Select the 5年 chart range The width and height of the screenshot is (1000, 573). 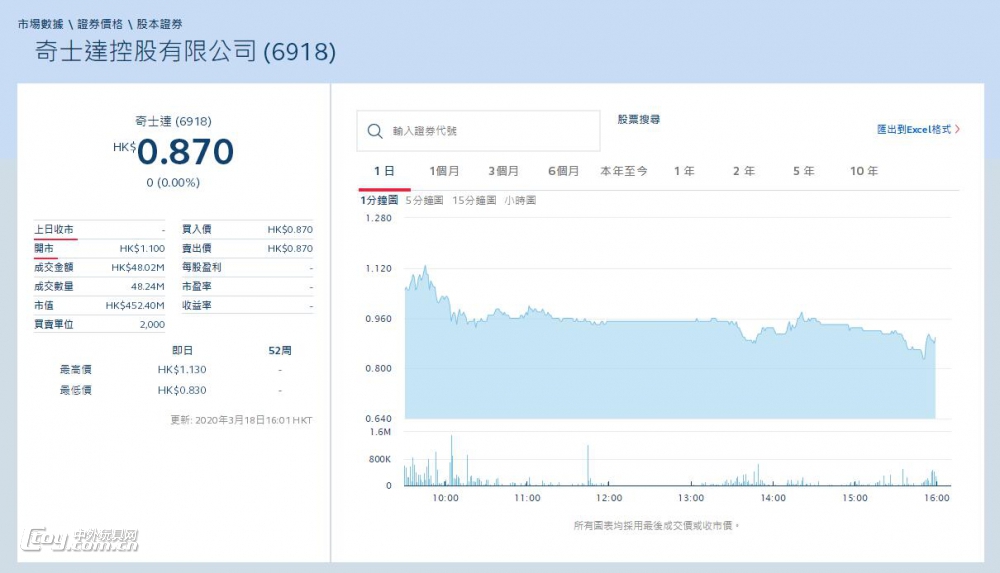[x=803, y=171]
